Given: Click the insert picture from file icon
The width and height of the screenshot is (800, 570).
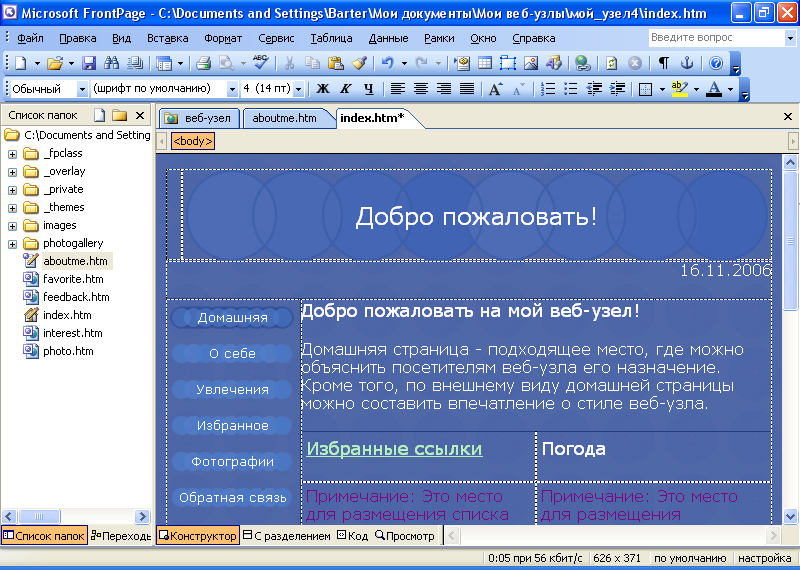Looking at the screenshot, I should click(x=531, y=63).
